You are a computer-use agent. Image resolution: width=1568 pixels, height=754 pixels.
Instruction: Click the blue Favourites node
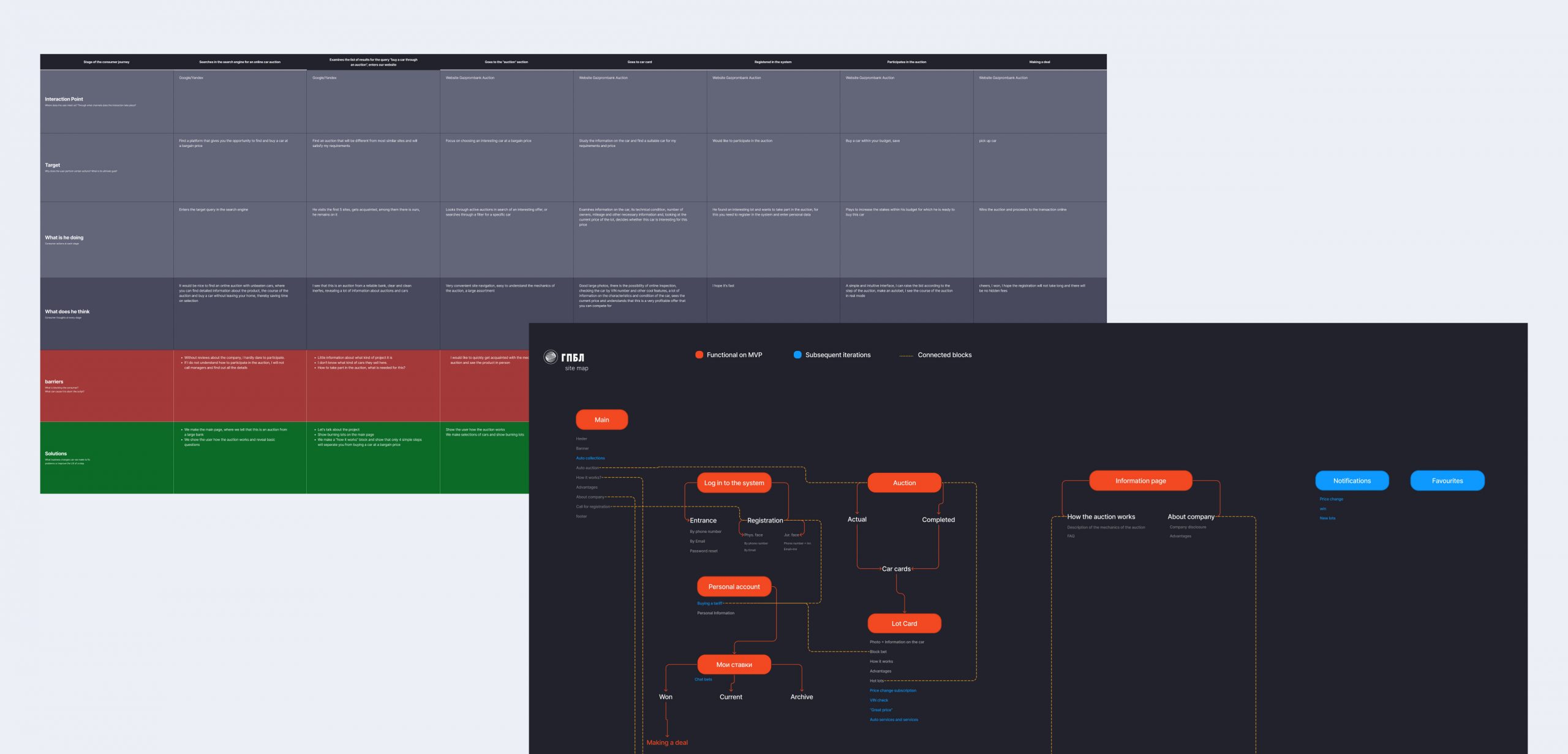click(1447, 481)
